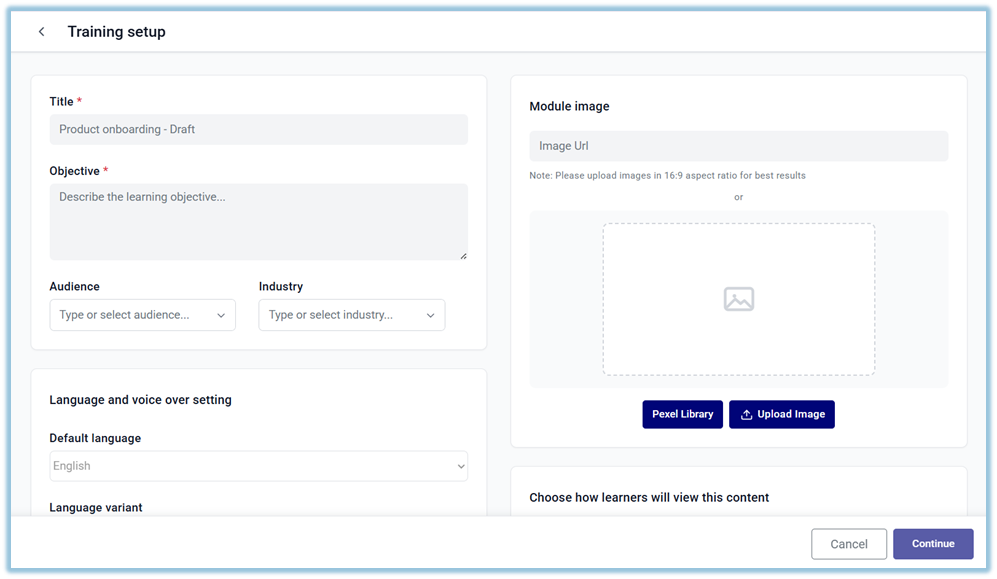This screenshot has width=997, height=579.
Task: Open the English default language selector
Action: [250, 466]
